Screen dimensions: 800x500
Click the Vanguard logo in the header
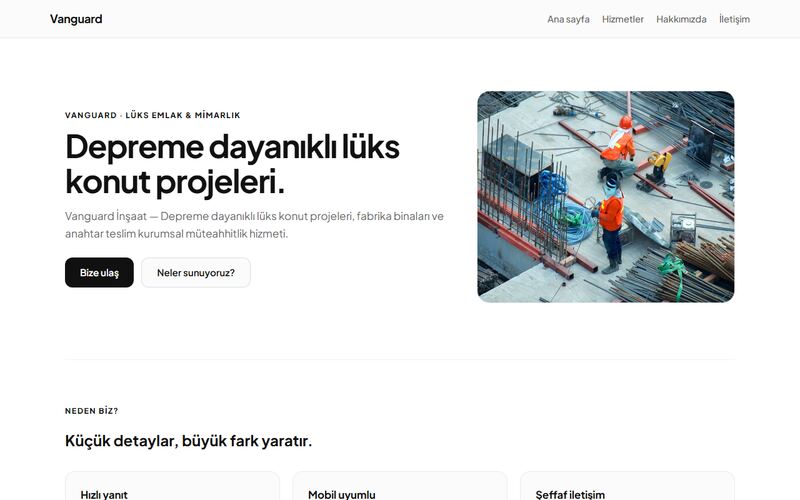[76, 19]
